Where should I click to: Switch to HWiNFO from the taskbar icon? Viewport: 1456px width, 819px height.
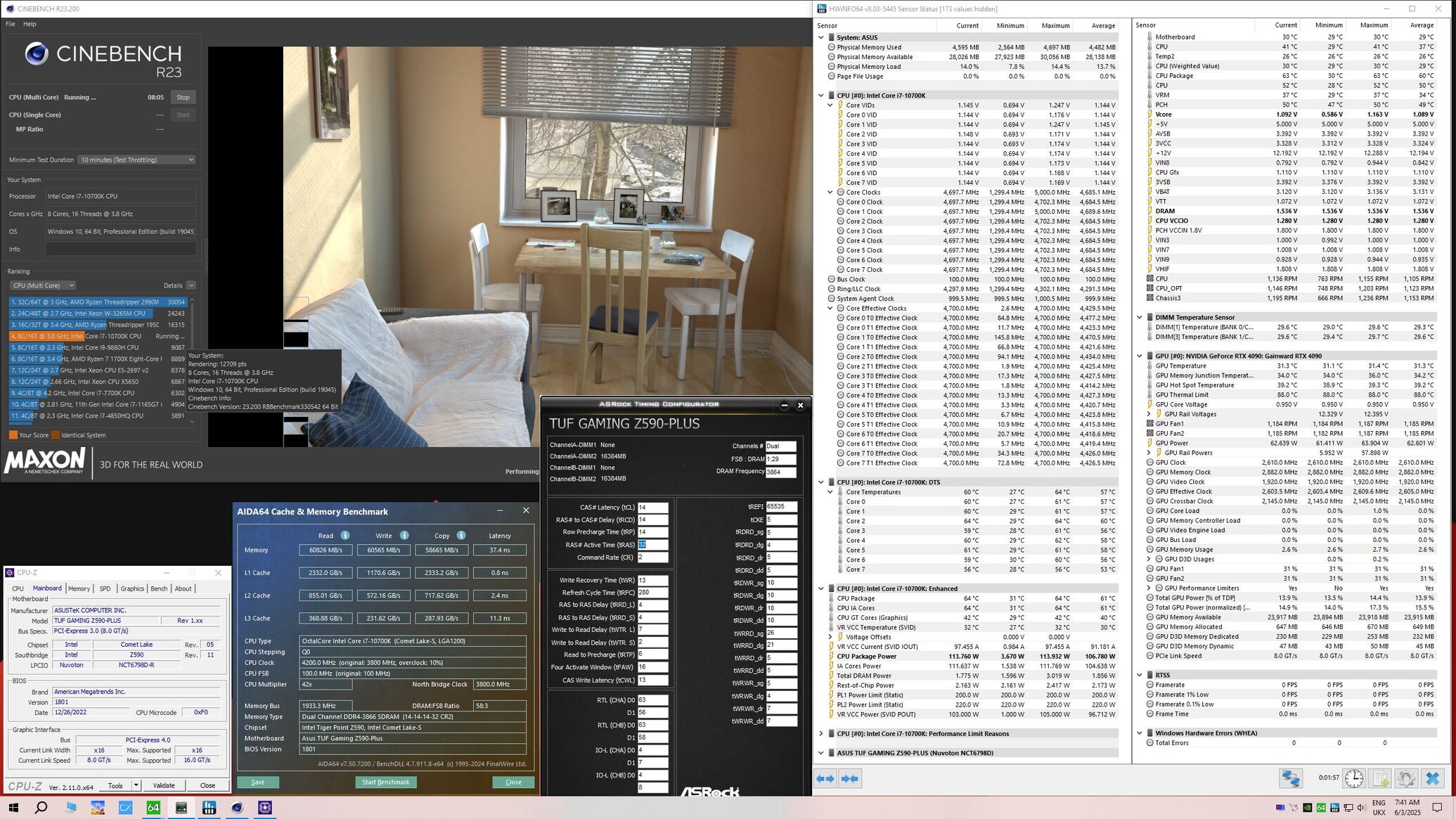tap(210, 808)
